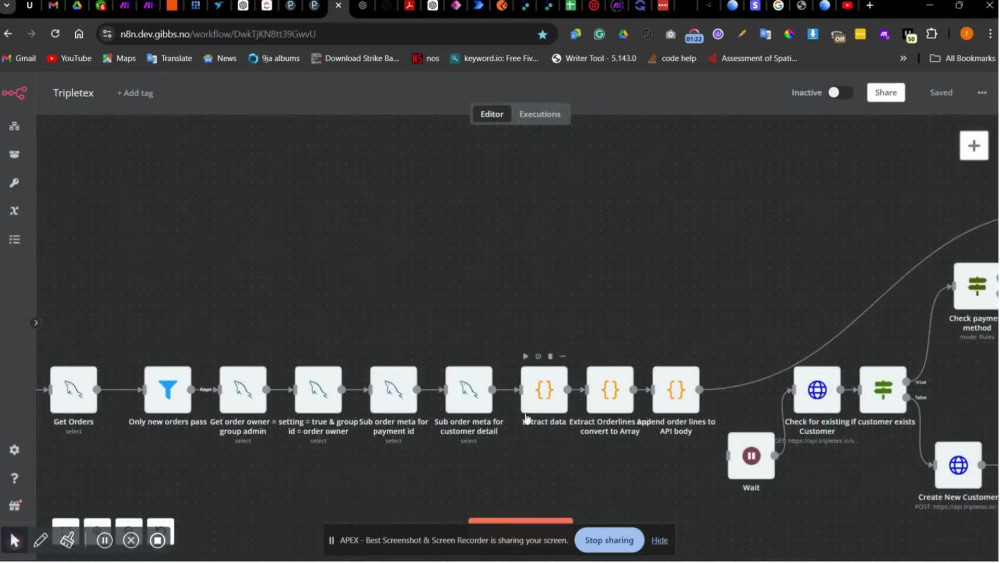This screenshot has height=563, width=1000.
Task: Open the gift icon for updates
Action: pyautogui.click(x=14, y=506)
